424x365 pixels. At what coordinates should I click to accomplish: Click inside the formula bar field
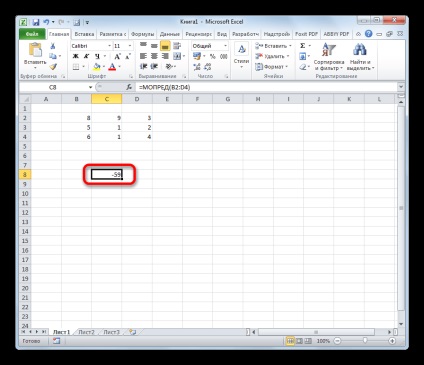click(x=267, y=87)
